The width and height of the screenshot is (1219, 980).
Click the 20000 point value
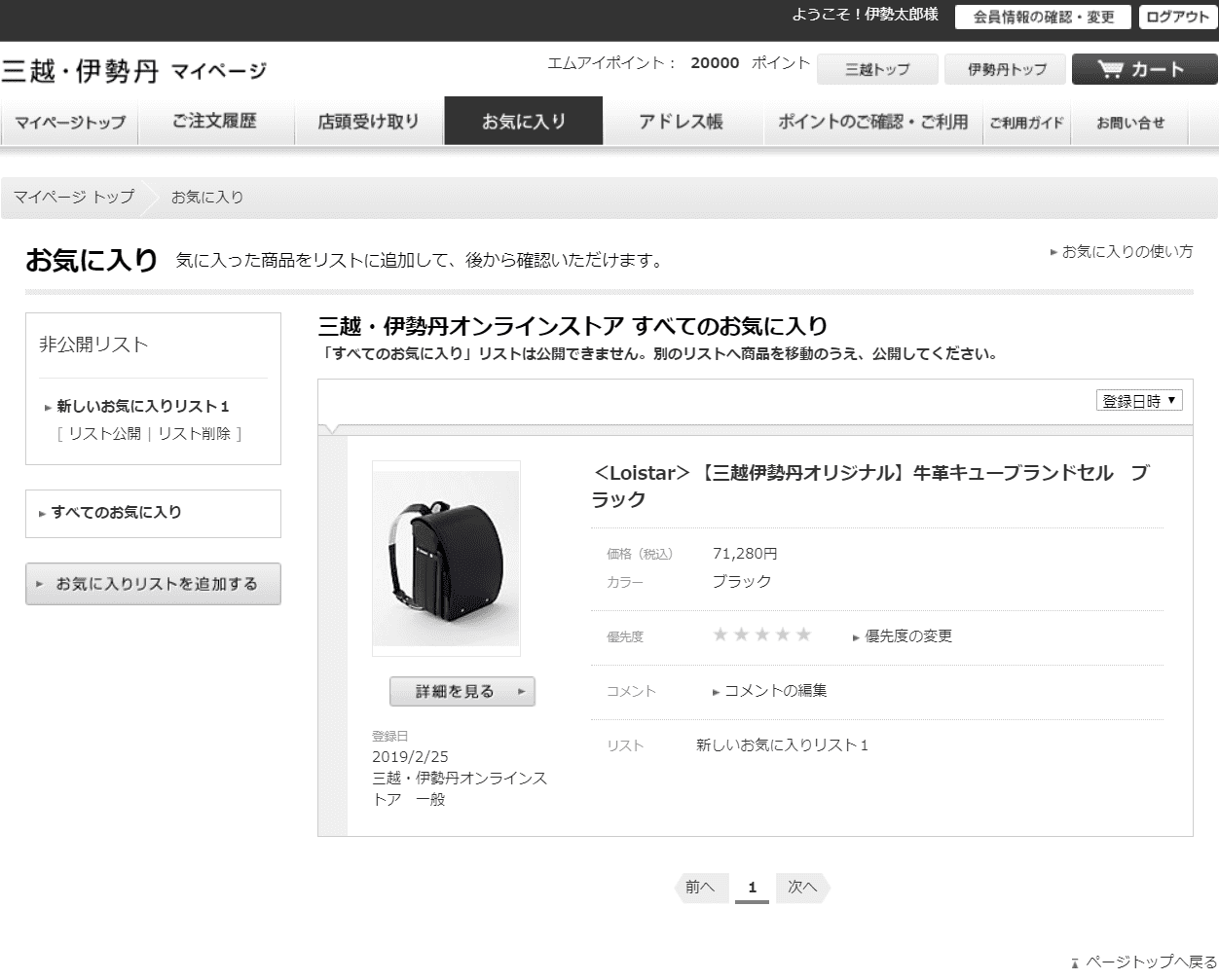[x=715, y=62]
